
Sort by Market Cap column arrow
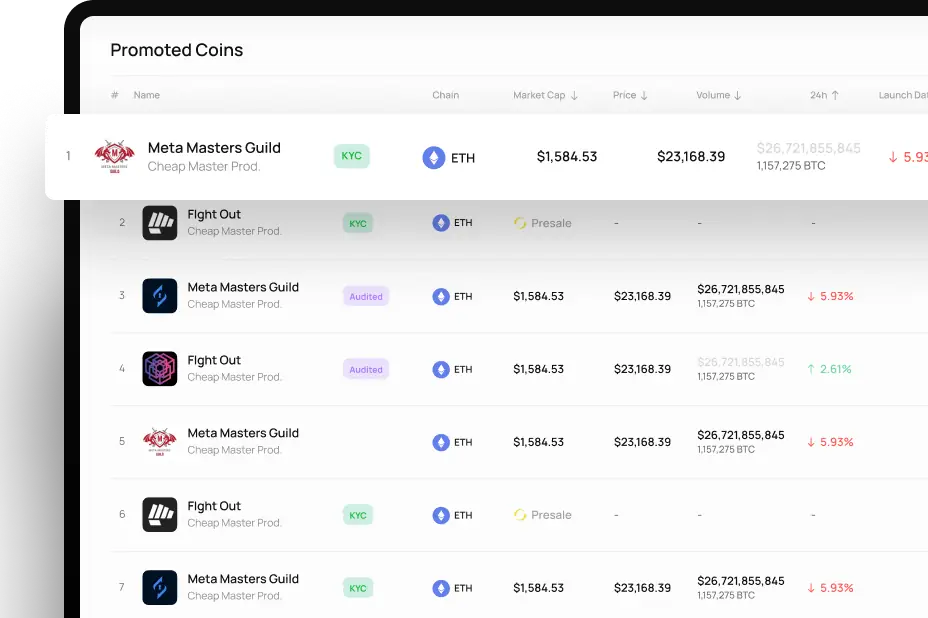click(574, 95)
